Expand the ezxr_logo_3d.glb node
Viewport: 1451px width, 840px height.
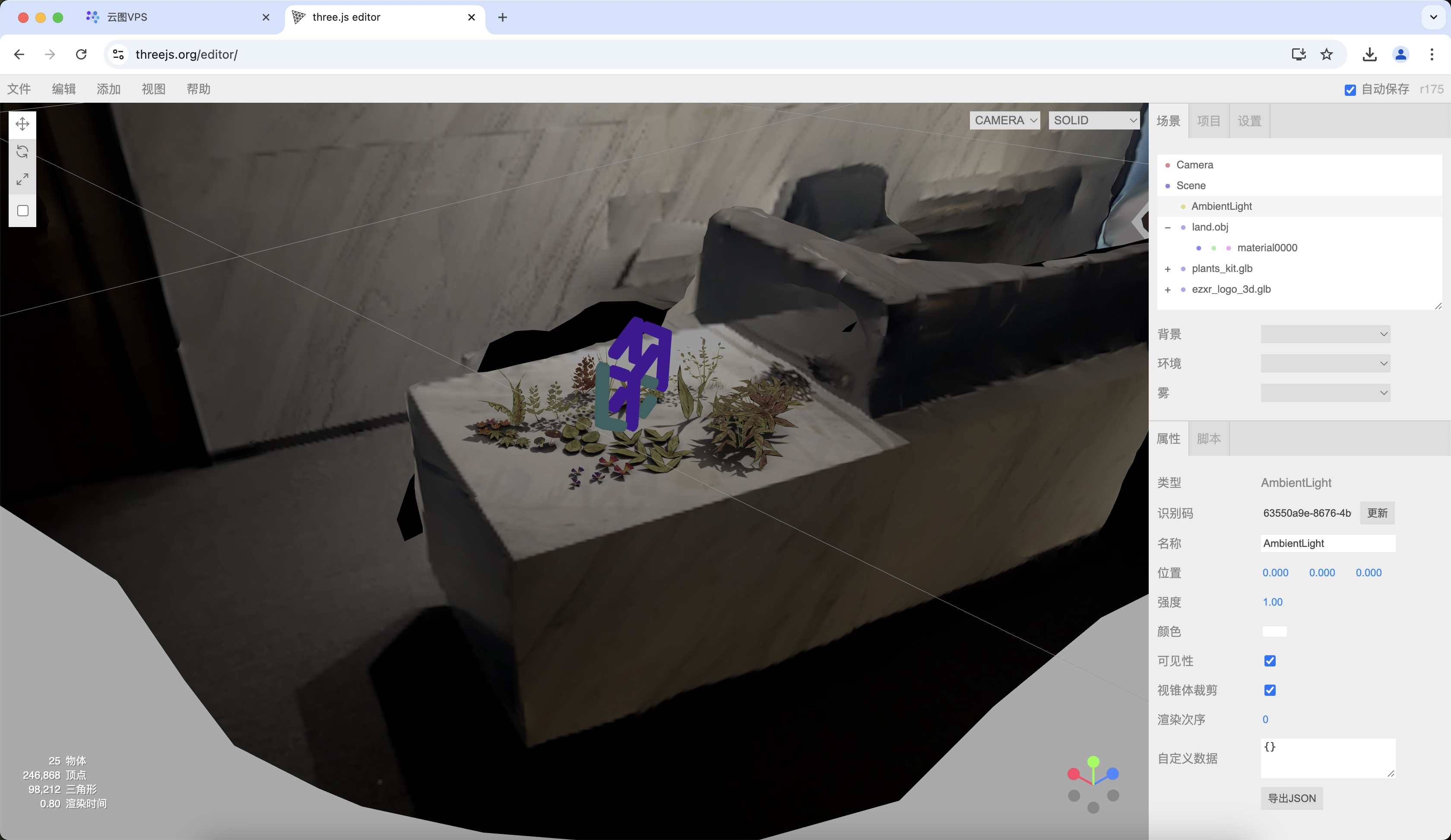pos(1168,289)
